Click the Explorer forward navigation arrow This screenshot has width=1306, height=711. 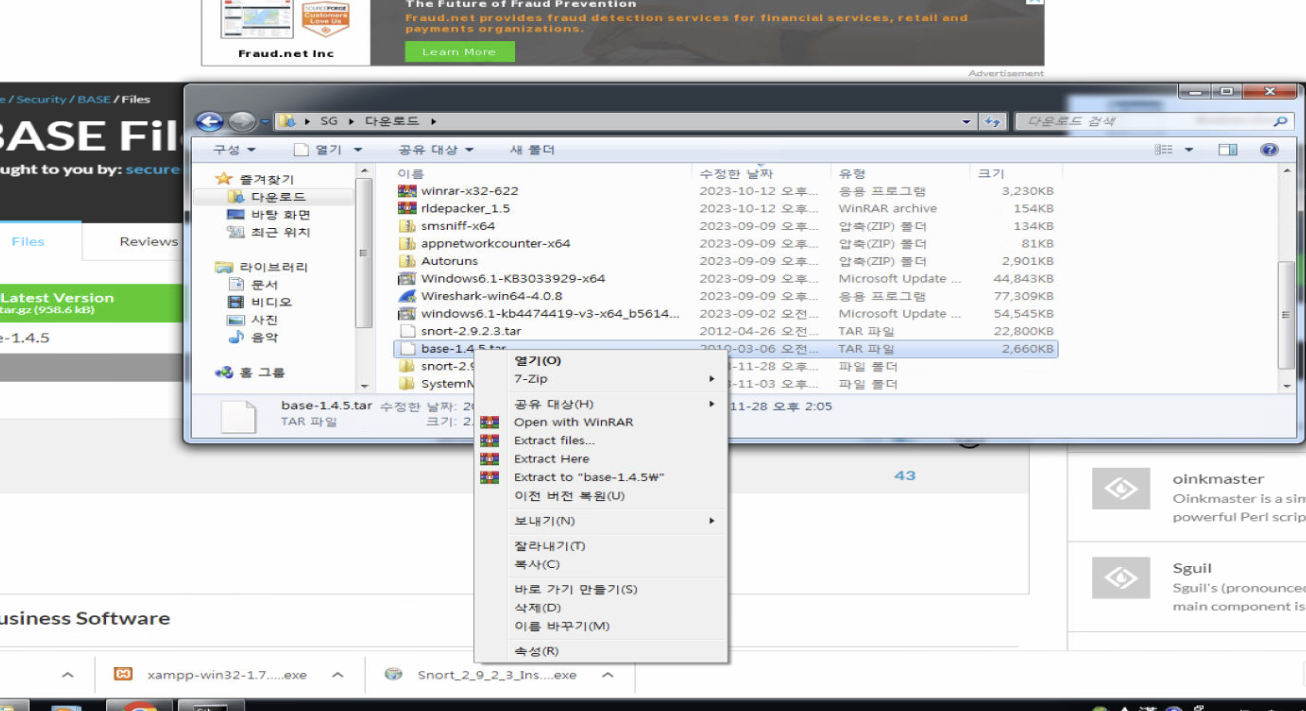tap(241, 121)
